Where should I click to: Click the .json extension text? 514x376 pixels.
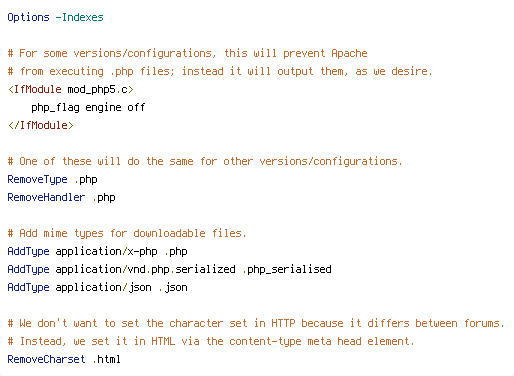coord(173,287)
